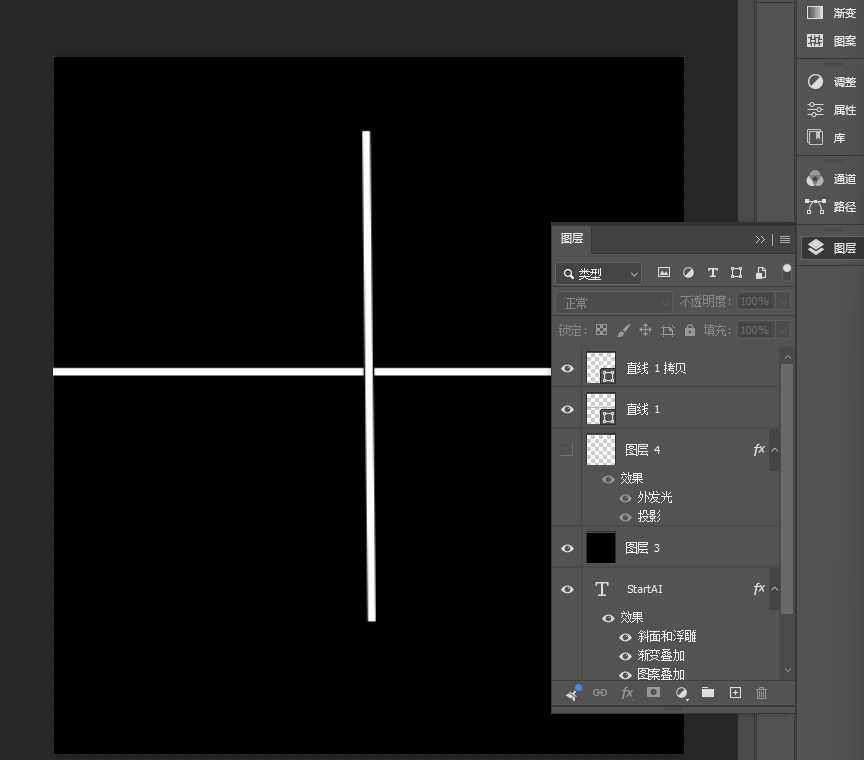The width and height of the screenshot is (864, 760).
Task: Hide the 图层 3 layer
Action: tap(567, 548)
